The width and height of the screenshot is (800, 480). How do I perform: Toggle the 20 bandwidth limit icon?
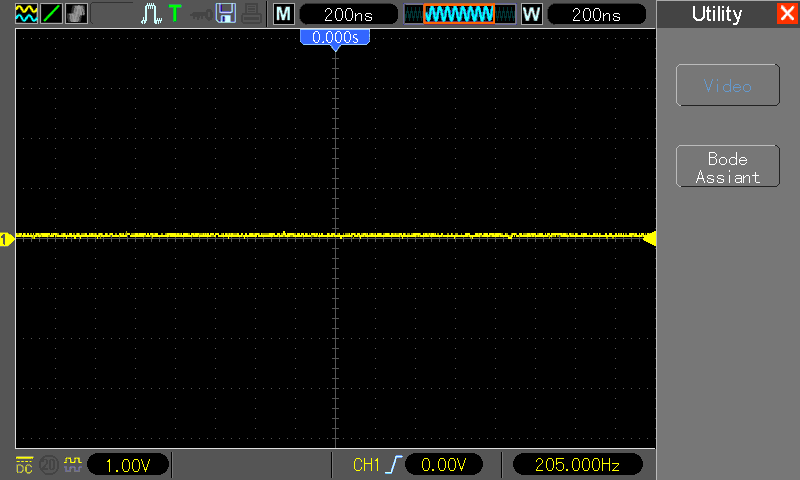pyautogui.click(x=49, y=465)
